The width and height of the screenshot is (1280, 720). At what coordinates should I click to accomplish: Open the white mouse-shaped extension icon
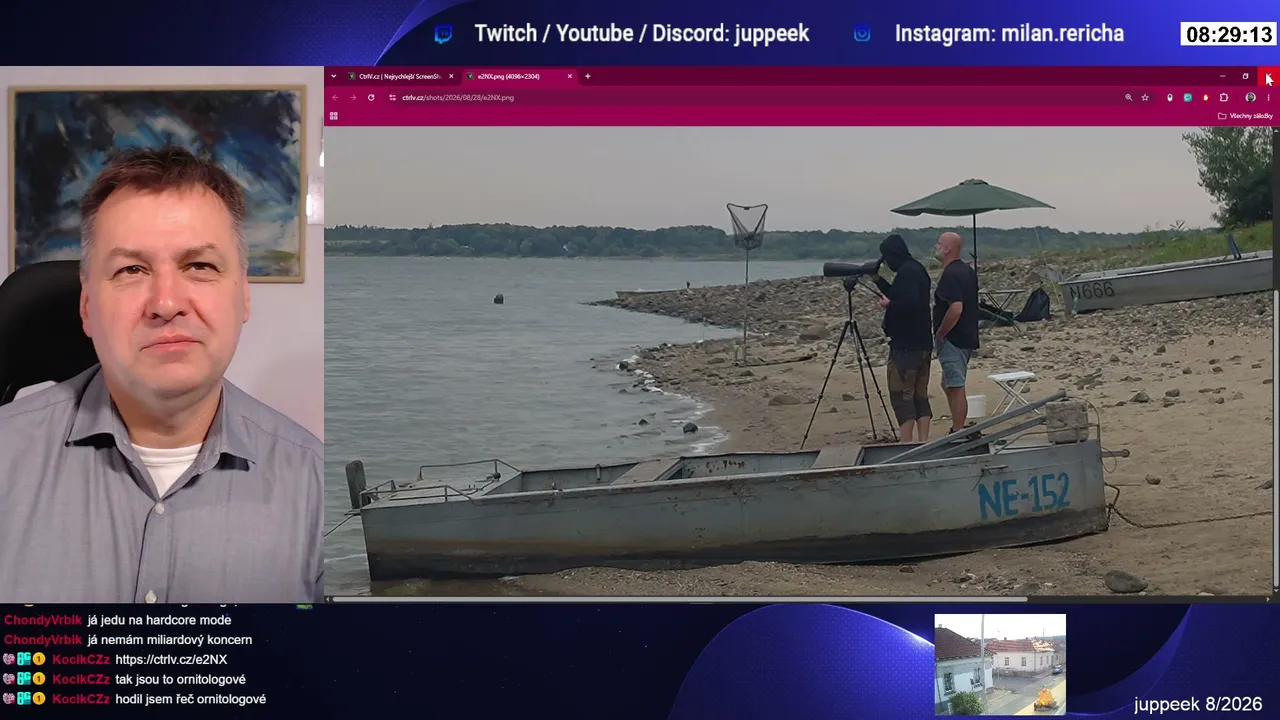1170,98
